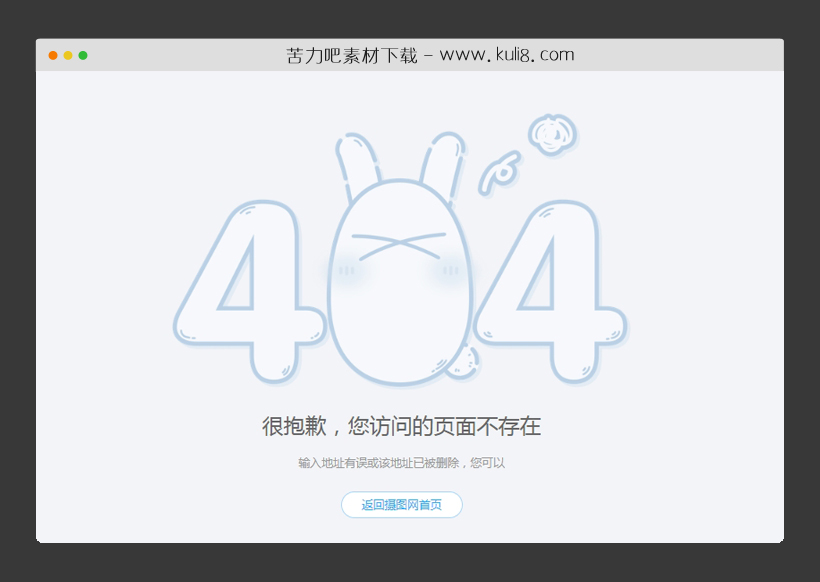Click the spiral doodle beside the rabbit's ear
820x582 pixels.
(502, 172)
